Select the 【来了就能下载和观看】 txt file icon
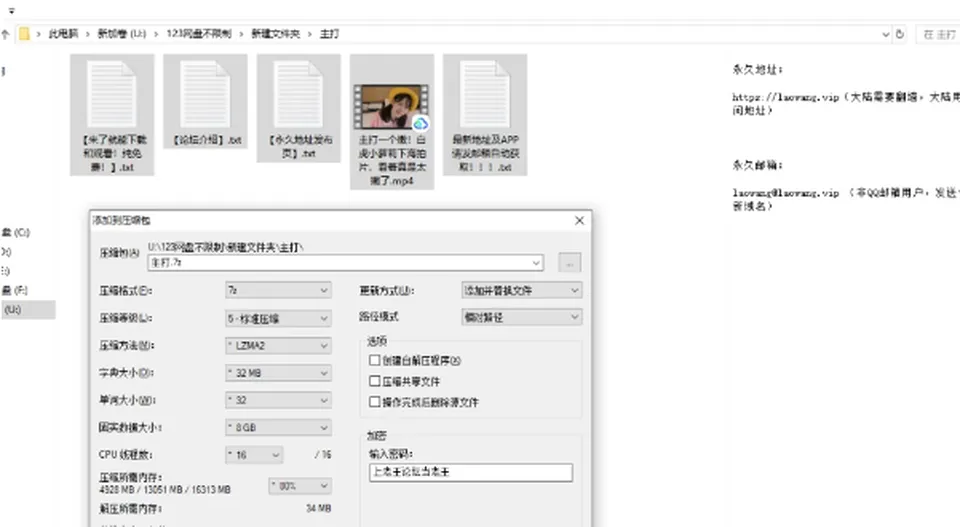This screenshot has height=527, width=960. 112,94
